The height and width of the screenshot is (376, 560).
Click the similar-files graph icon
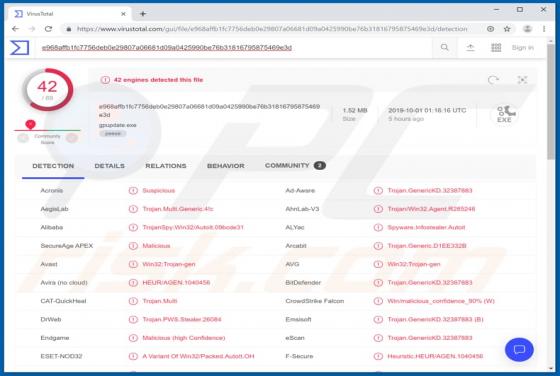pyautogui.click(x=522, y=80)
